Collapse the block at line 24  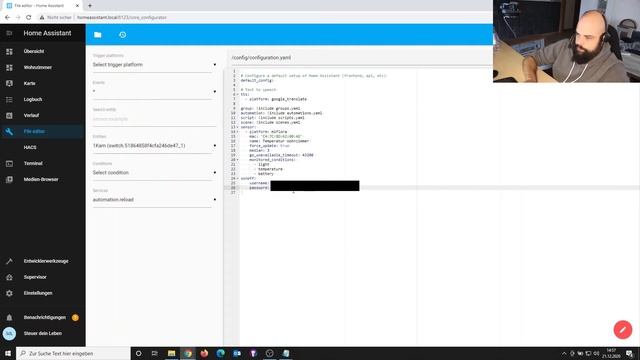coord(238,178)
